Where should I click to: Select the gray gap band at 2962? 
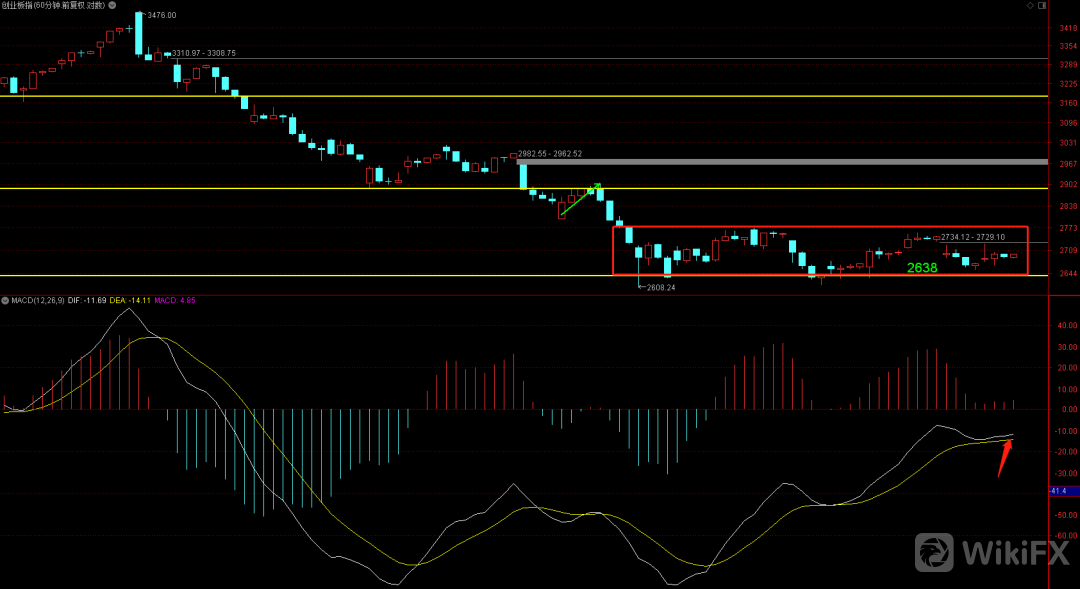point(780,161)
